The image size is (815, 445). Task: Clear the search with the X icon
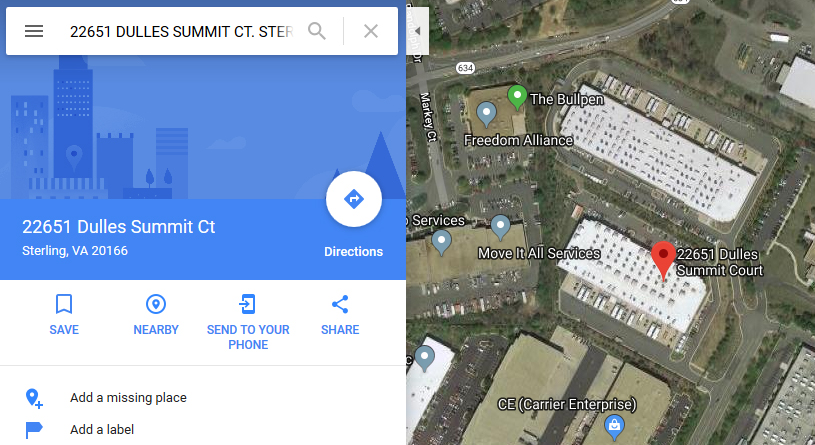[x=371, y=31]
